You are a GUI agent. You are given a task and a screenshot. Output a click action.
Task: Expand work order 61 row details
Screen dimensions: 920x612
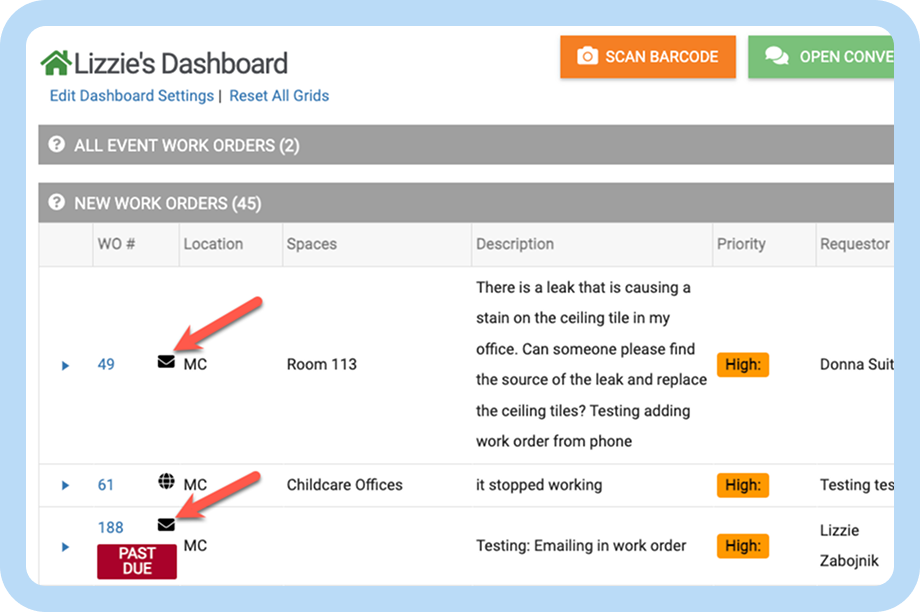[x=66, y=486]
